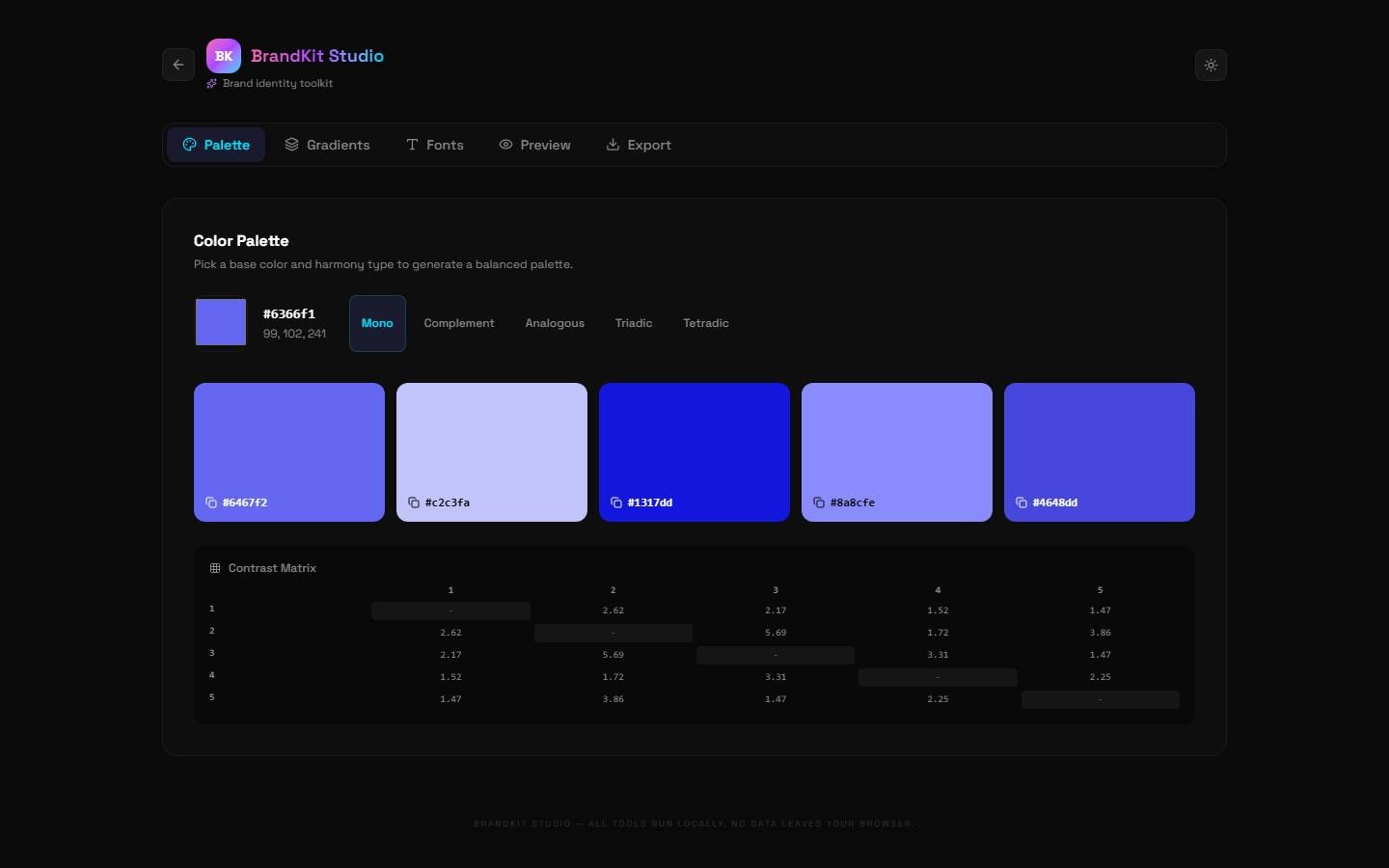Click the #4648dd indigo swatch
The image size is (1389, 868).
coord(1100,452)
